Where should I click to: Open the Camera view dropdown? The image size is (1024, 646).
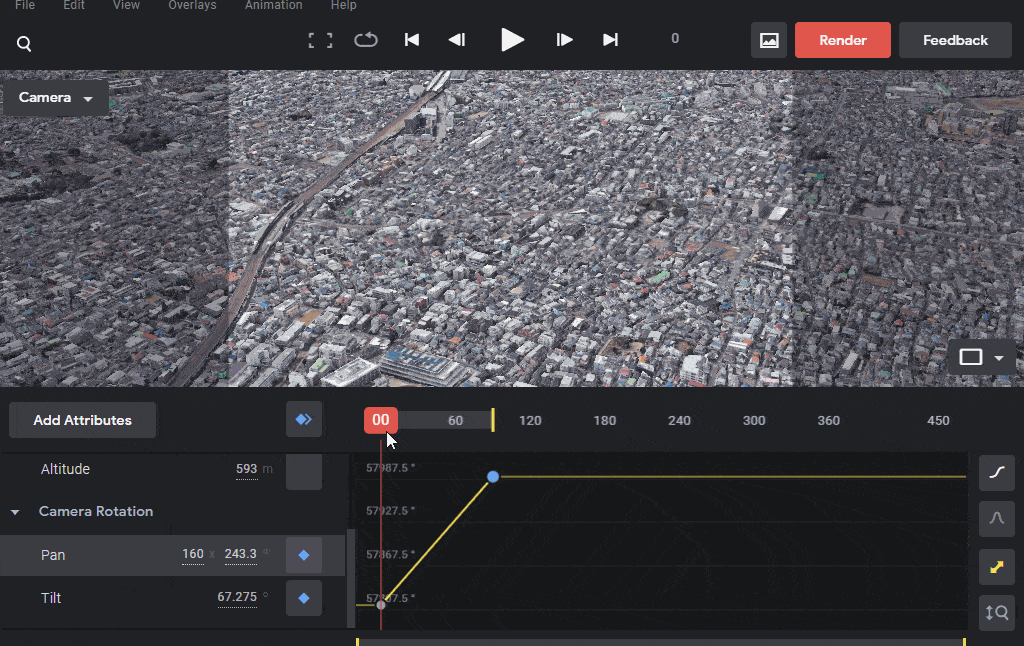[56, 98]
